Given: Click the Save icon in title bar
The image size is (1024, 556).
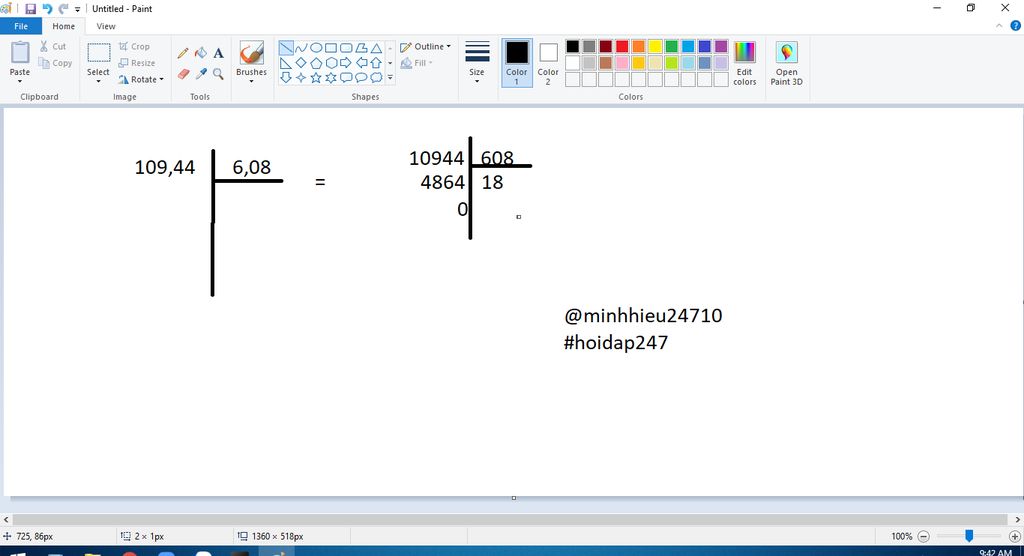Looking at the screenshot, I should [30, 8].
